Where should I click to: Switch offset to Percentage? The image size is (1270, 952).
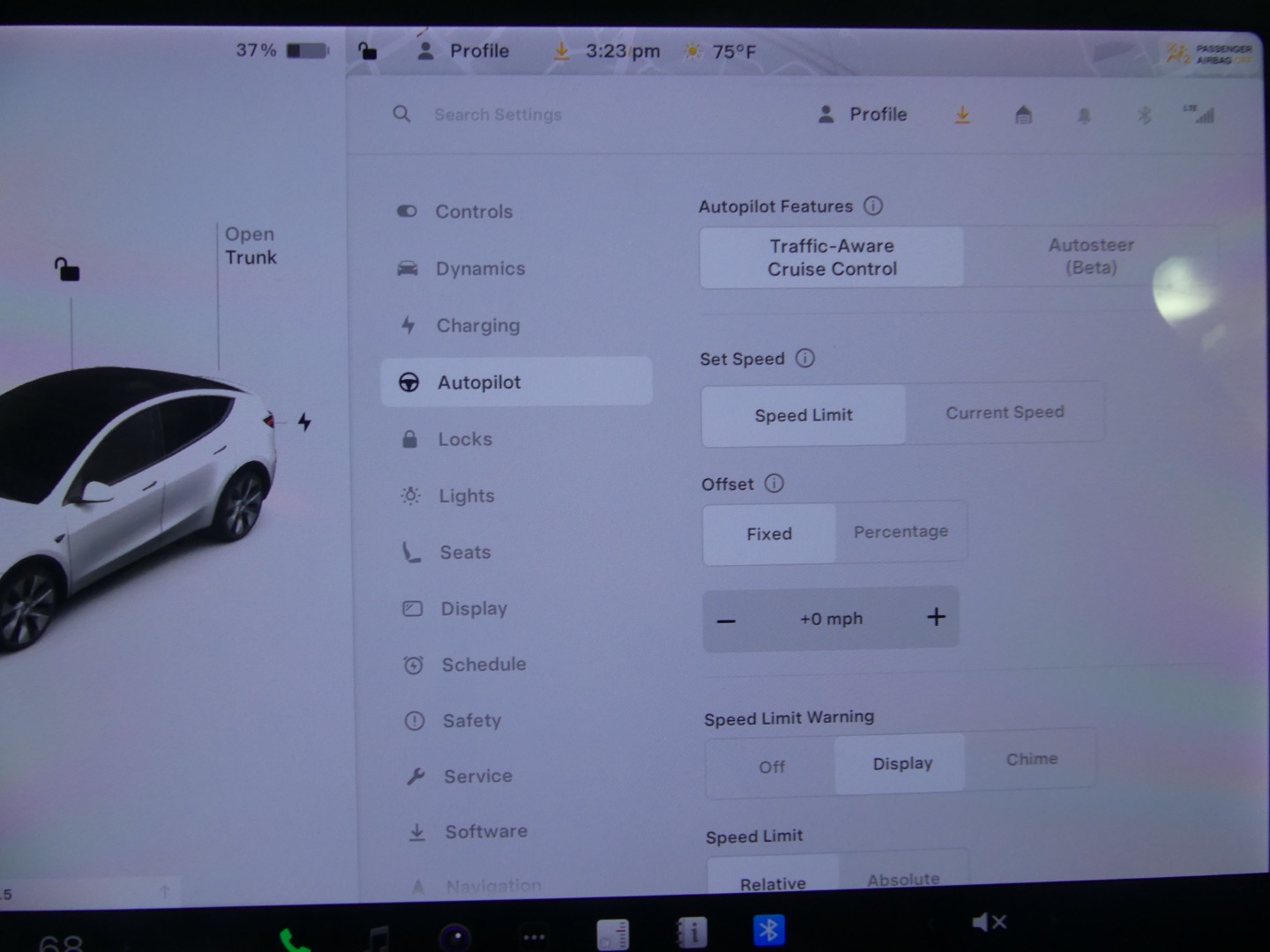[900, 532]
